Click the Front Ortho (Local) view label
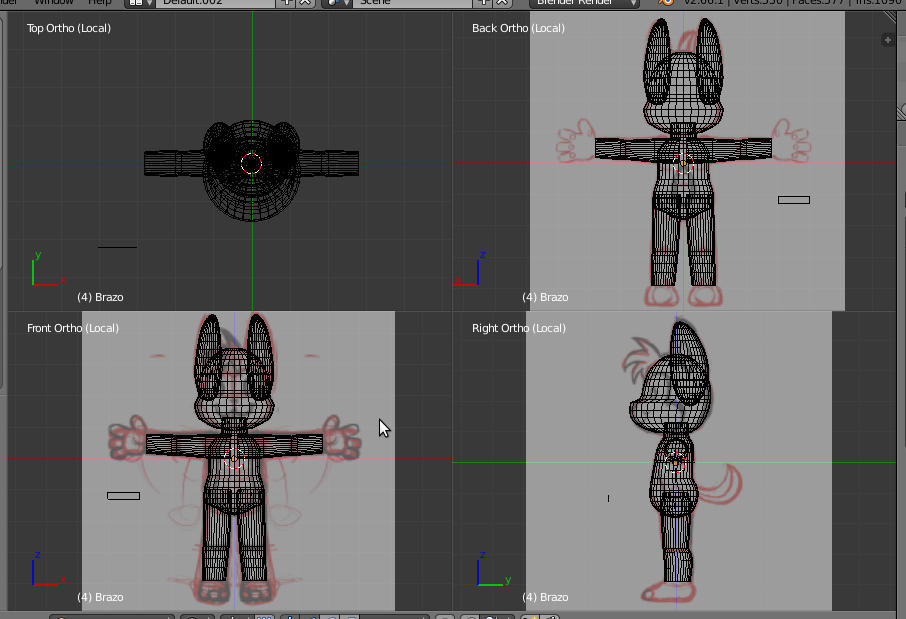 pos(73,328)
